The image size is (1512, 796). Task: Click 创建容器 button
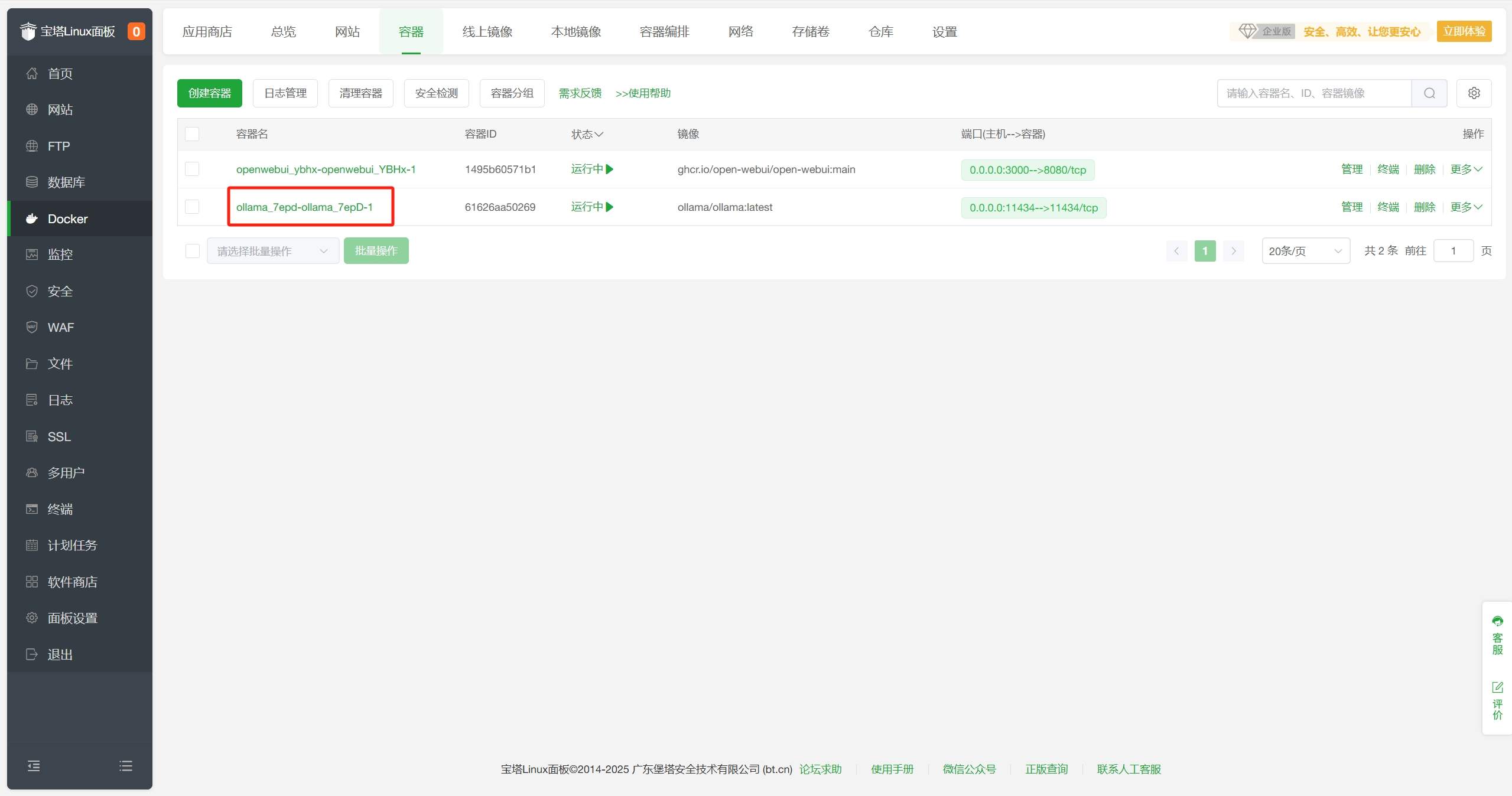tap(210, 93)
